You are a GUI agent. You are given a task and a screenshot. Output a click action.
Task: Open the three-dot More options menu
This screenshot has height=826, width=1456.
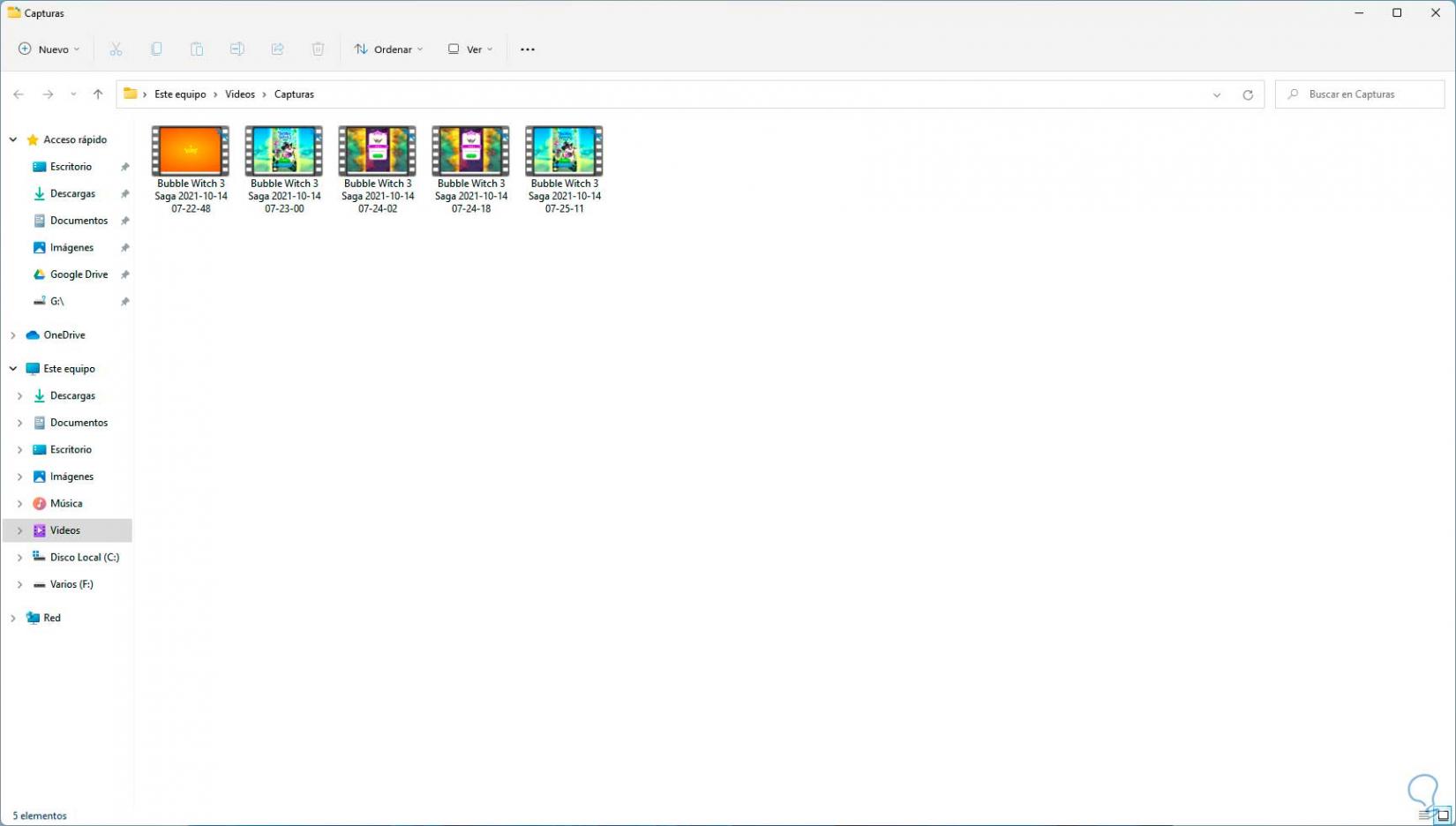[528, 49]
